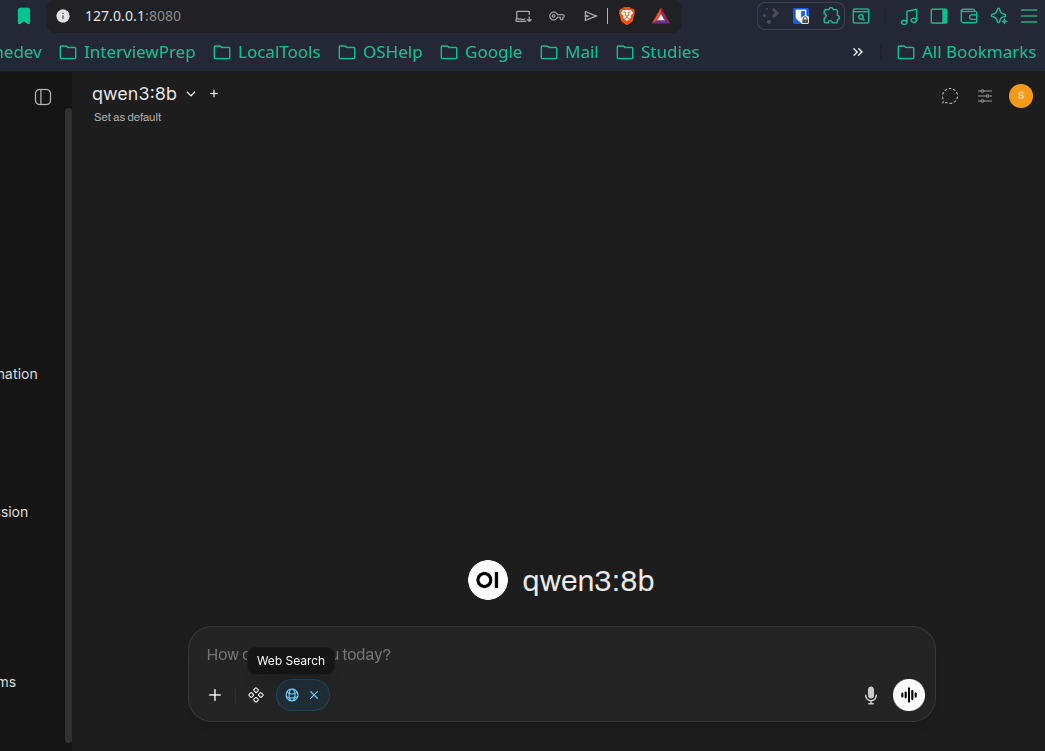Open the All Bookmarks folder
This screenshot has width=1045, height=751.
point(966,52)
